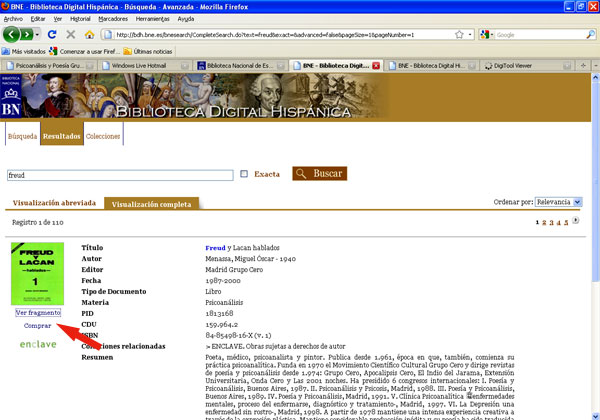Open Comenzar a usar Firefox bookmark
The width and height of the screenshot is (600, 420).
click(x=85, y=51)
